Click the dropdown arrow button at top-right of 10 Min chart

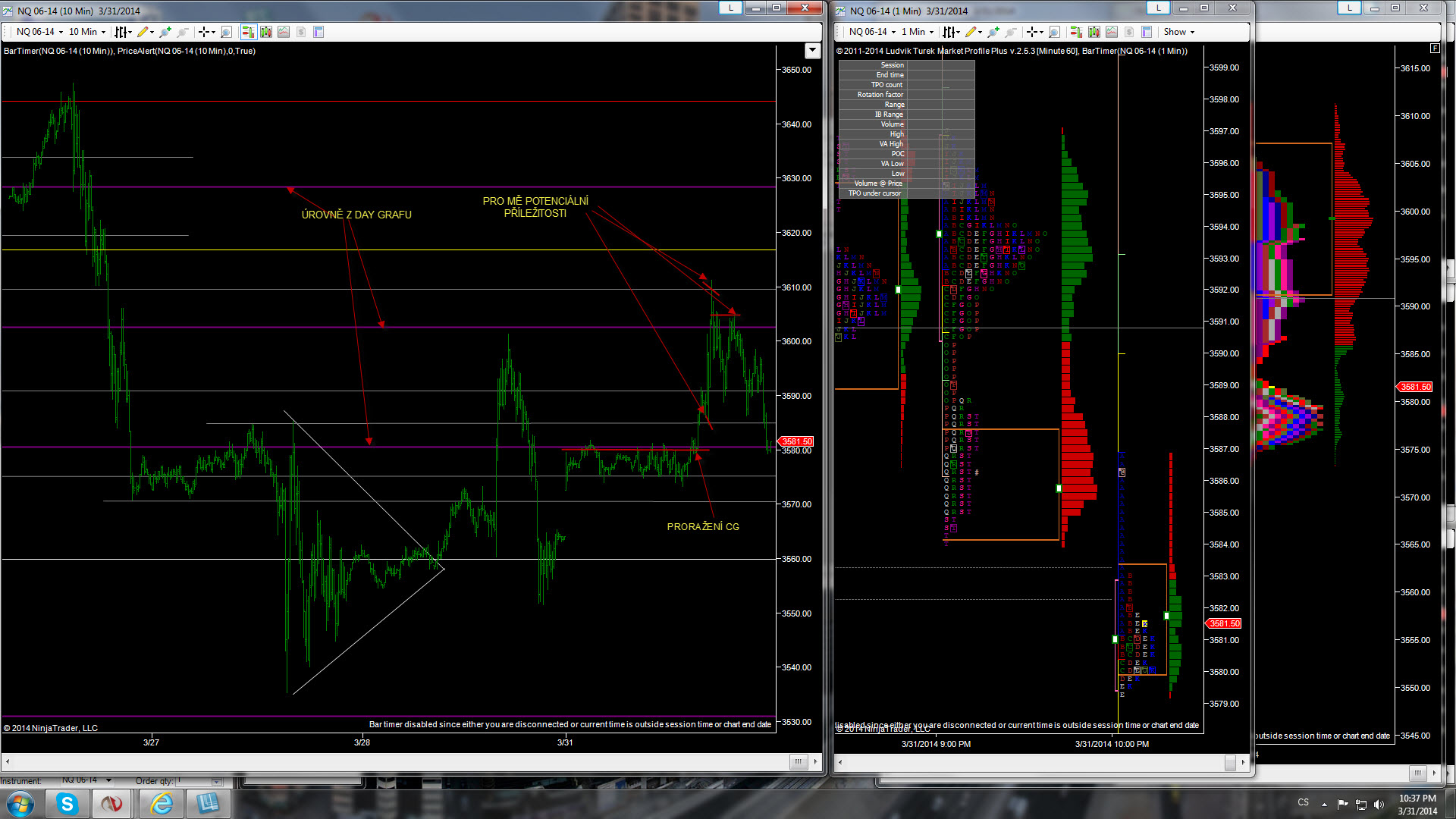812,51
